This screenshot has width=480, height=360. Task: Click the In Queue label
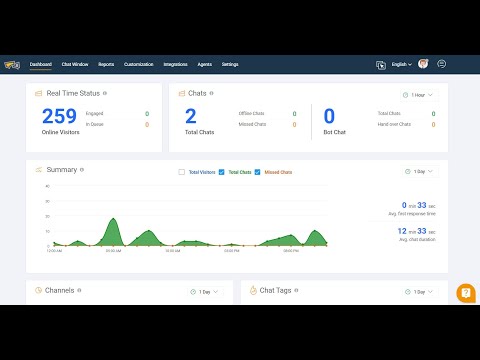point(95,124)
